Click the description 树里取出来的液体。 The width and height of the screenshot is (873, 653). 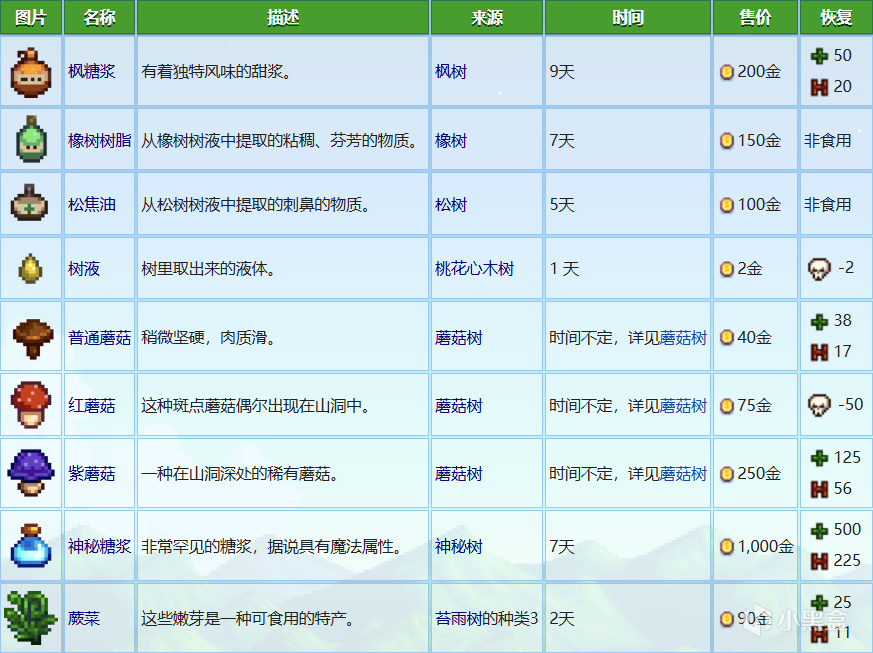tap(209, 269)
